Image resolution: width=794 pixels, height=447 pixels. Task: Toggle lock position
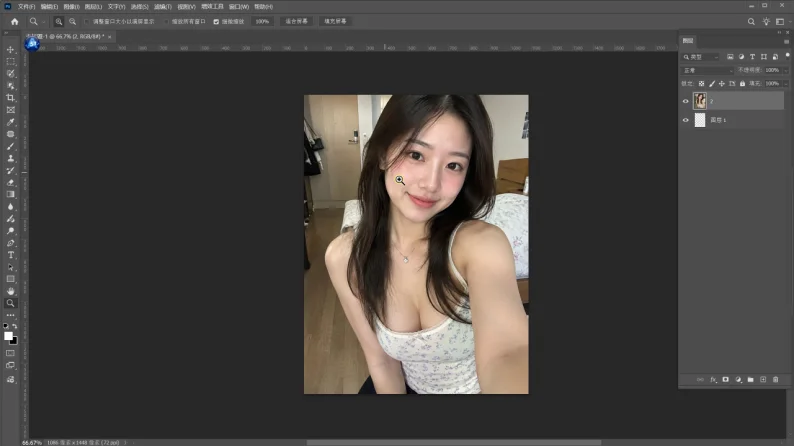click(x=722, y=84)
